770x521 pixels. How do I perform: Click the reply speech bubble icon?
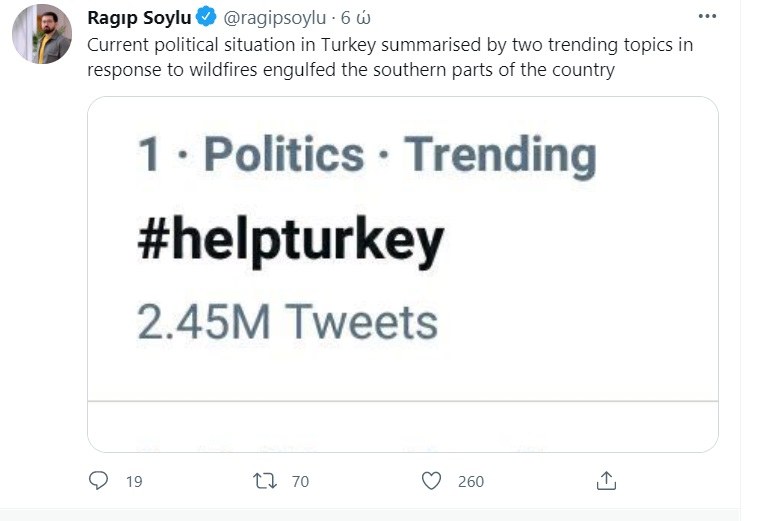pyautogui.click(x=98, y=481)
